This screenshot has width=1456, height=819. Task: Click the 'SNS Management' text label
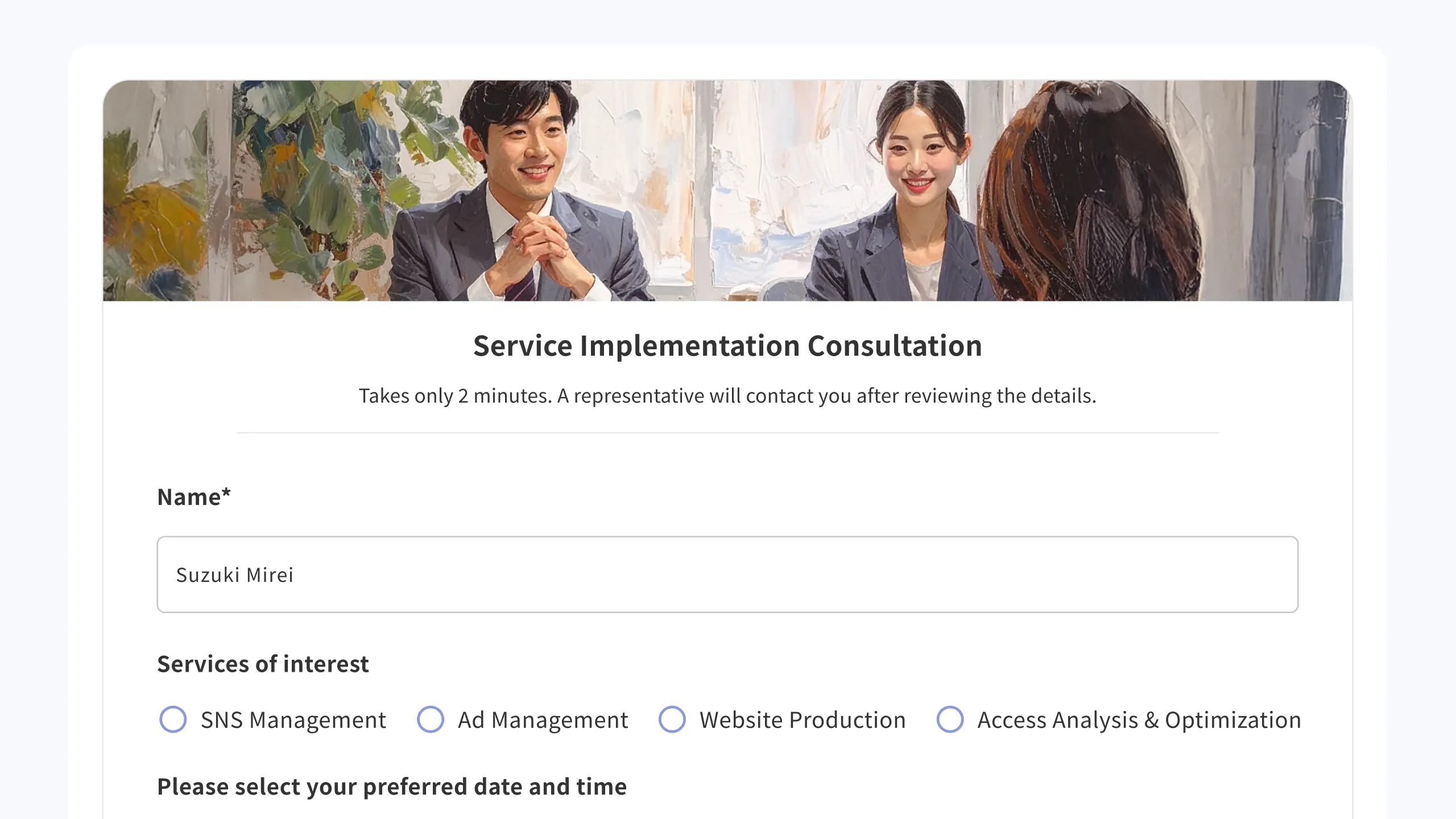[293, 720]
